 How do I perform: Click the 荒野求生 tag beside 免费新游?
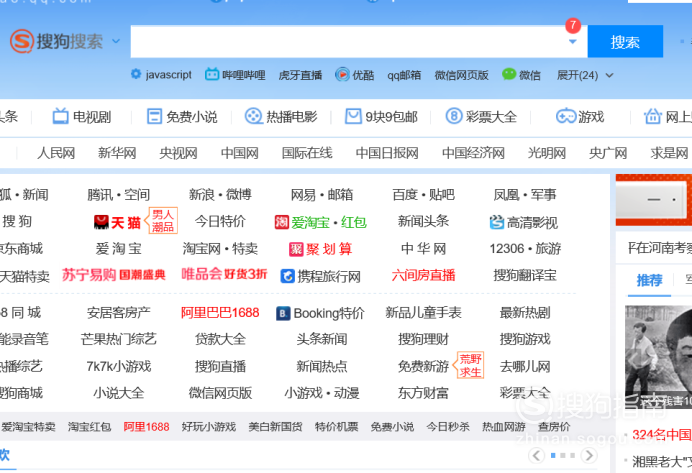470,365
